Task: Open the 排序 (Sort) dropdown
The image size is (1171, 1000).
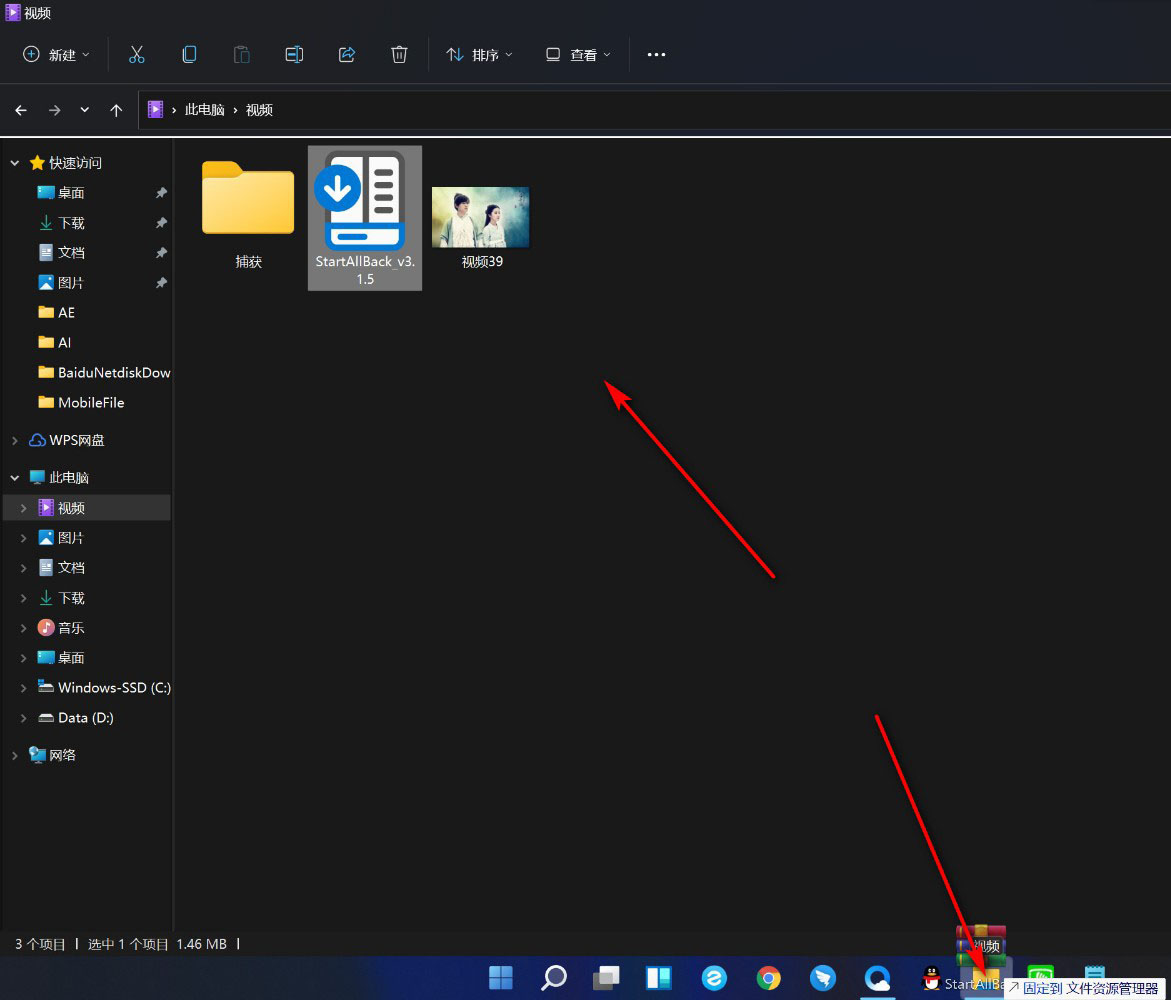Action: 479,55
